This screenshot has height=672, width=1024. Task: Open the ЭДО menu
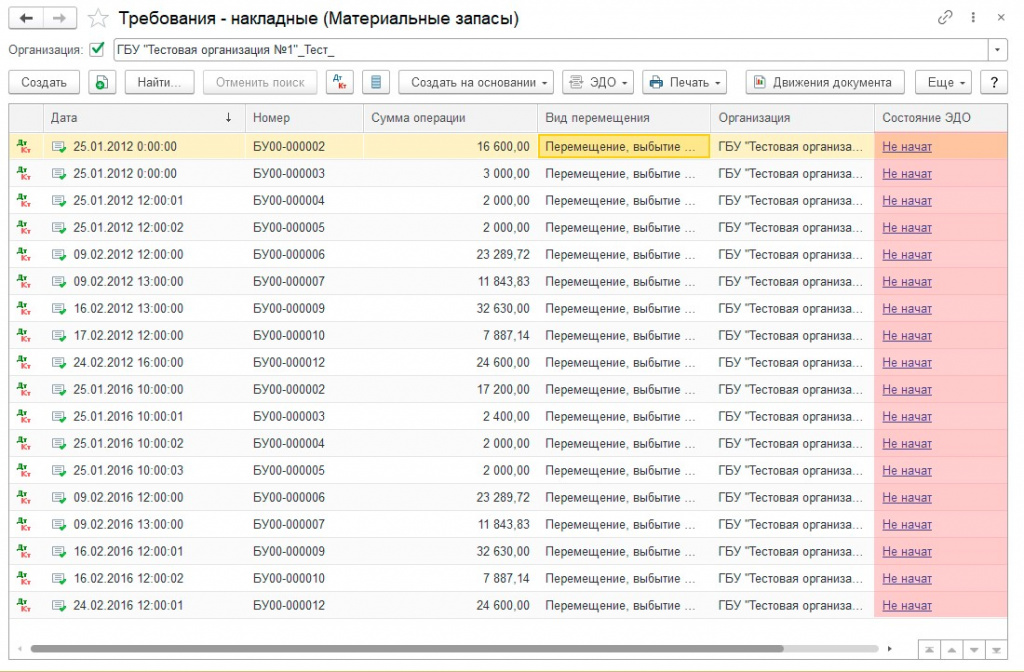598,82
